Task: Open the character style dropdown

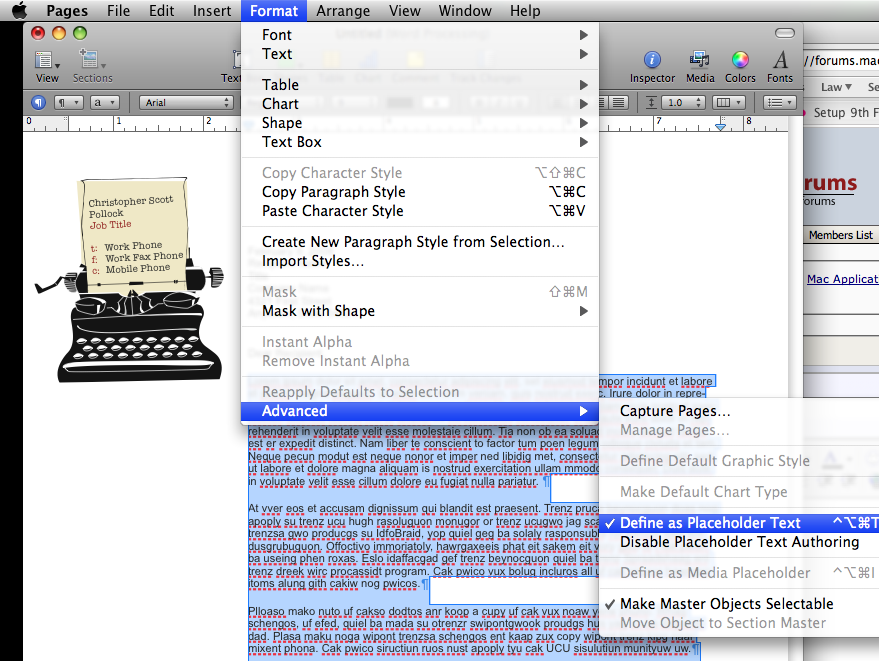Action: (x=105, y=103)
